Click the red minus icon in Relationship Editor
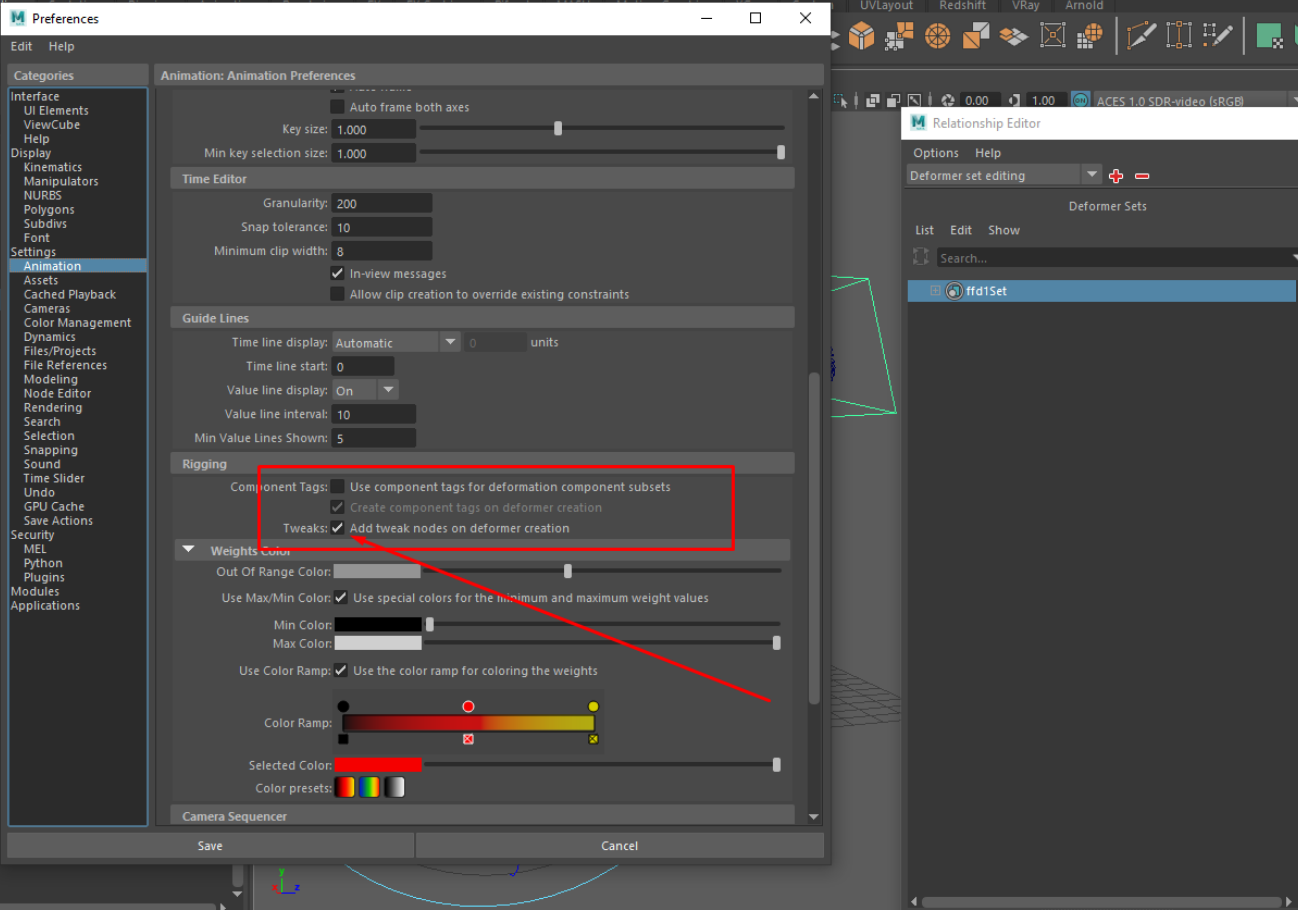 (x=1142, y=176)
